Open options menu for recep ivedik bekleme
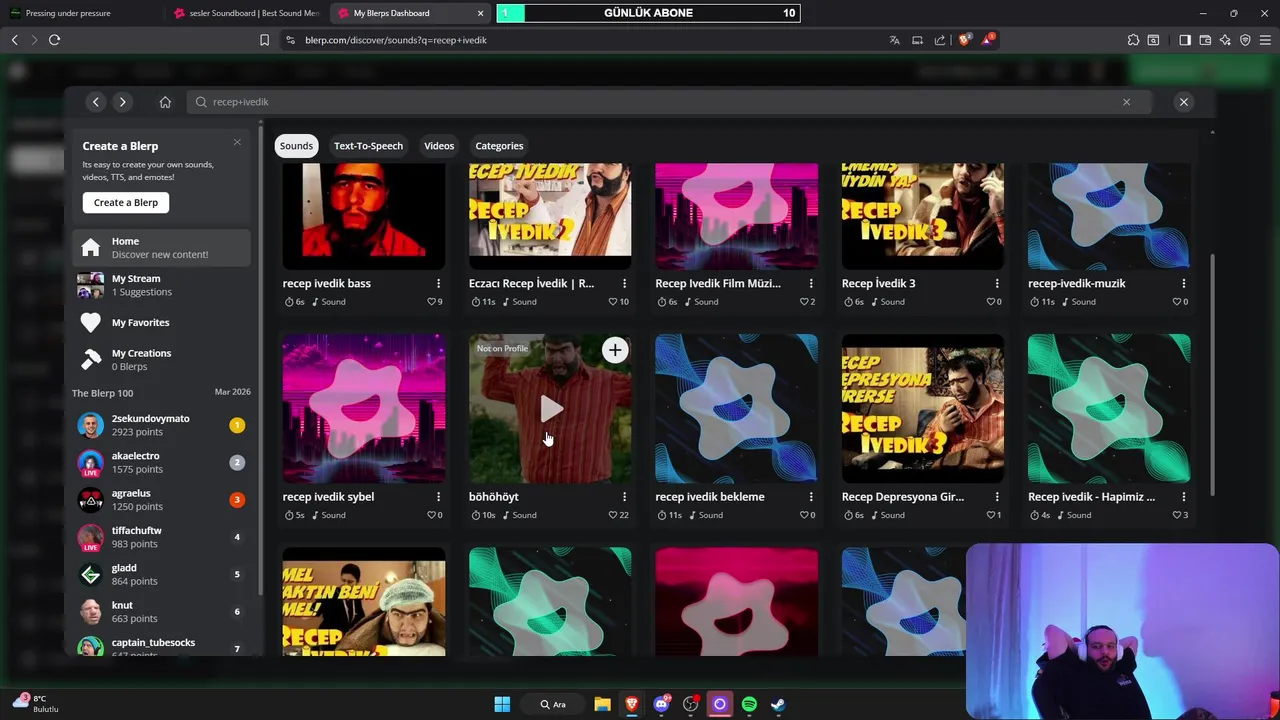 (811, 496)
